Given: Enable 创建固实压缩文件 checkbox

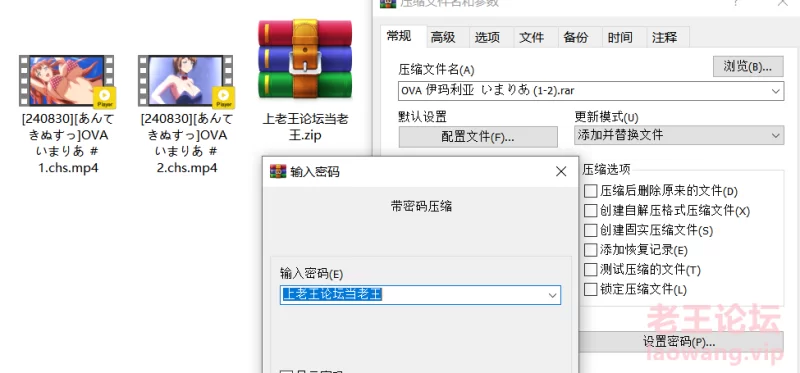Looking at the screenshot, I should (x=590, y=231).
